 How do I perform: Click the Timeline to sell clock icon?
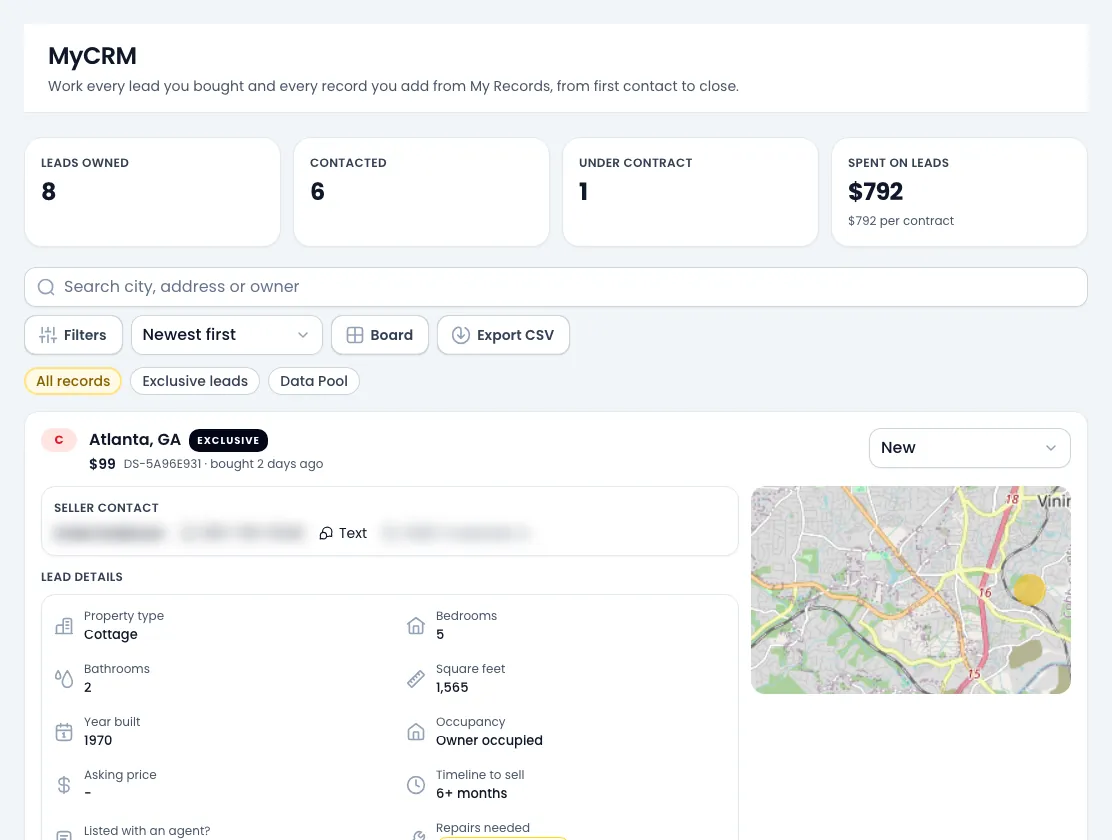(416, 785)
